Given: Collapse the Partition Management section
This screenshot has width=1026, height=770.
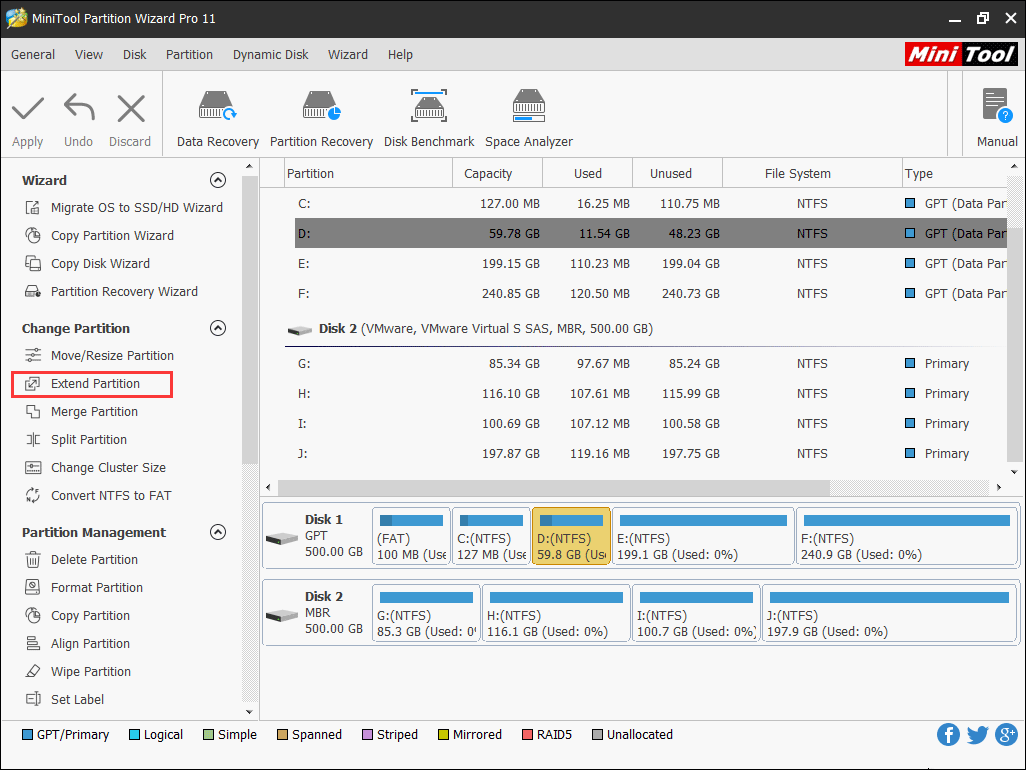Looking at the screenshot, I should 218,533.
